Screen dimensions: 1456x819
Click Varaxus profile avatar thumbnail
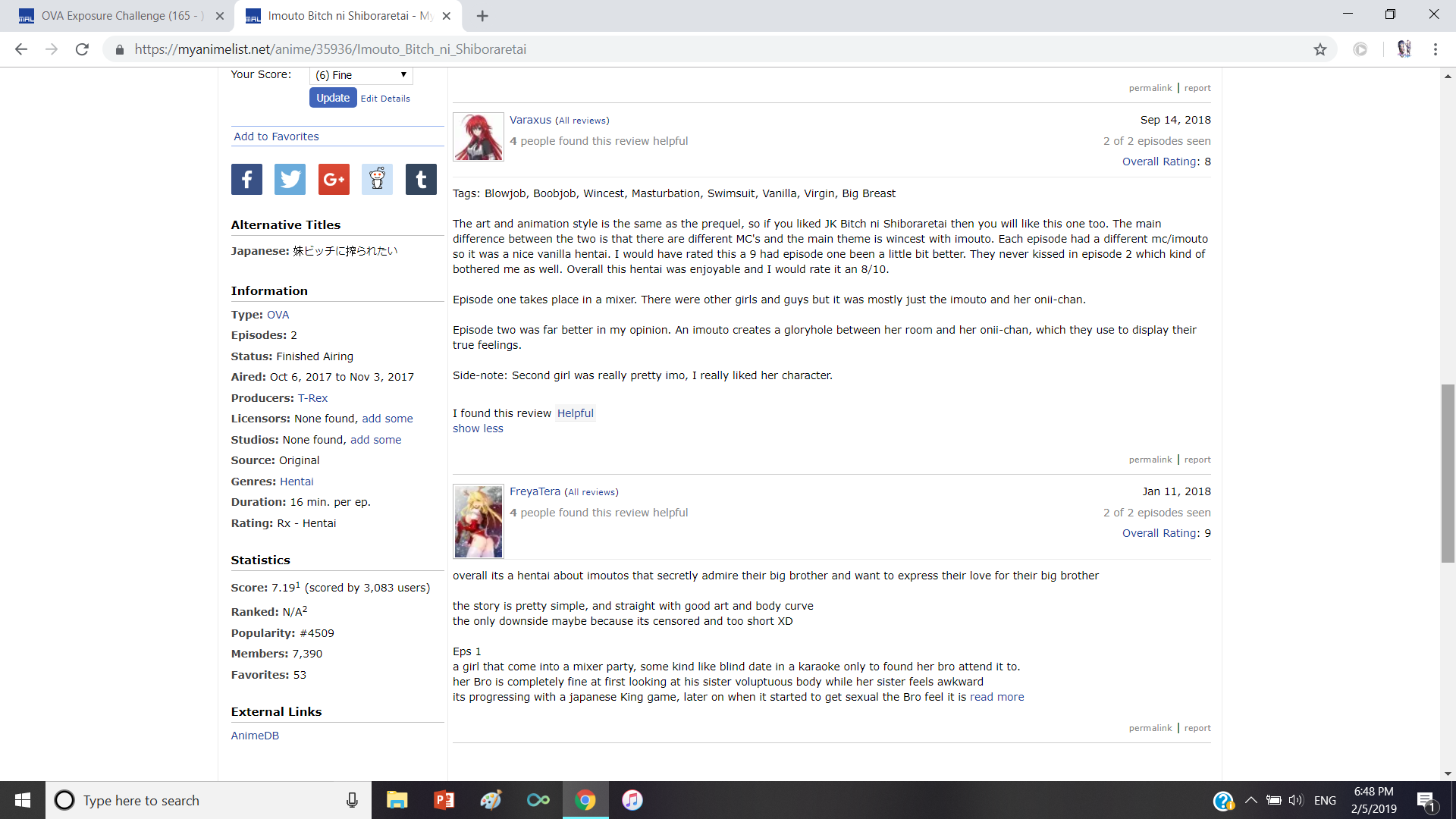(478, 136)
